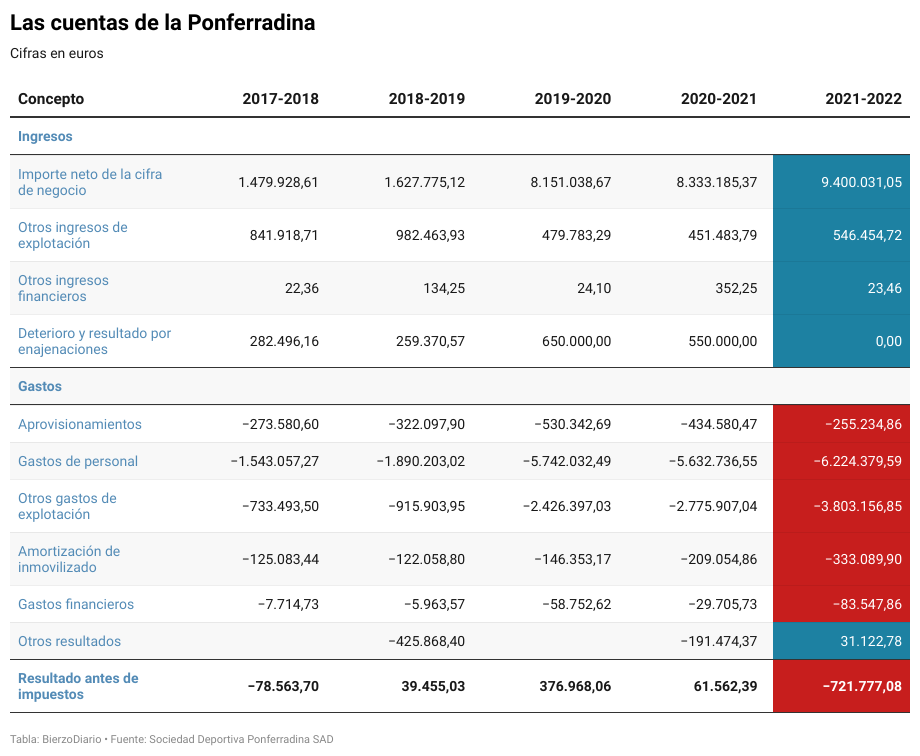Click the 'Otros resultados' row label

[x=69, y=641]
